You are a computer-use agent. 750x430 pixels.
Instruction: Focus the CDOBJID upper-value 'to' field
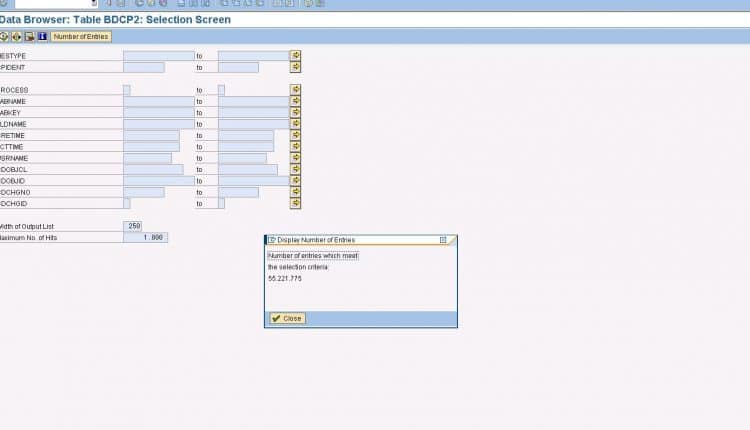tap(254, 181)
